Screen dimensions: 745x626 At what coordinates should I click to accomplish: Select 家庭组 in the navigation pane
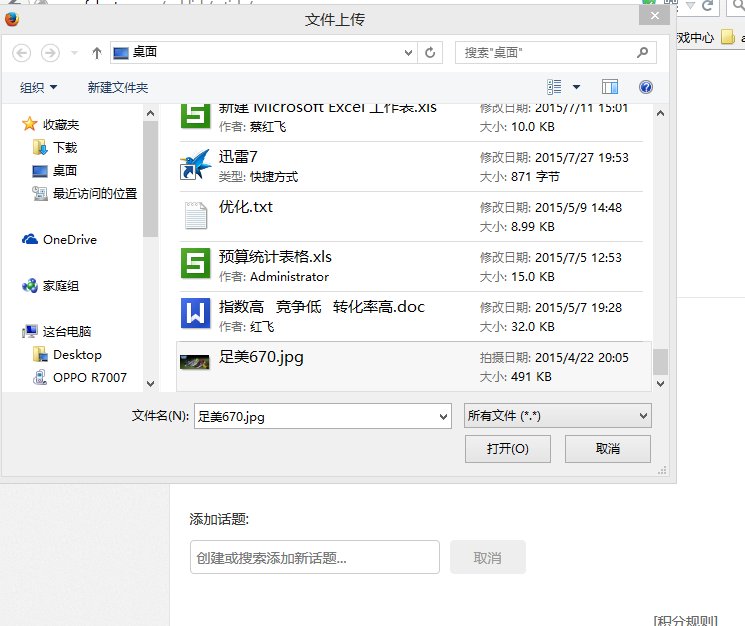[61, 286]
